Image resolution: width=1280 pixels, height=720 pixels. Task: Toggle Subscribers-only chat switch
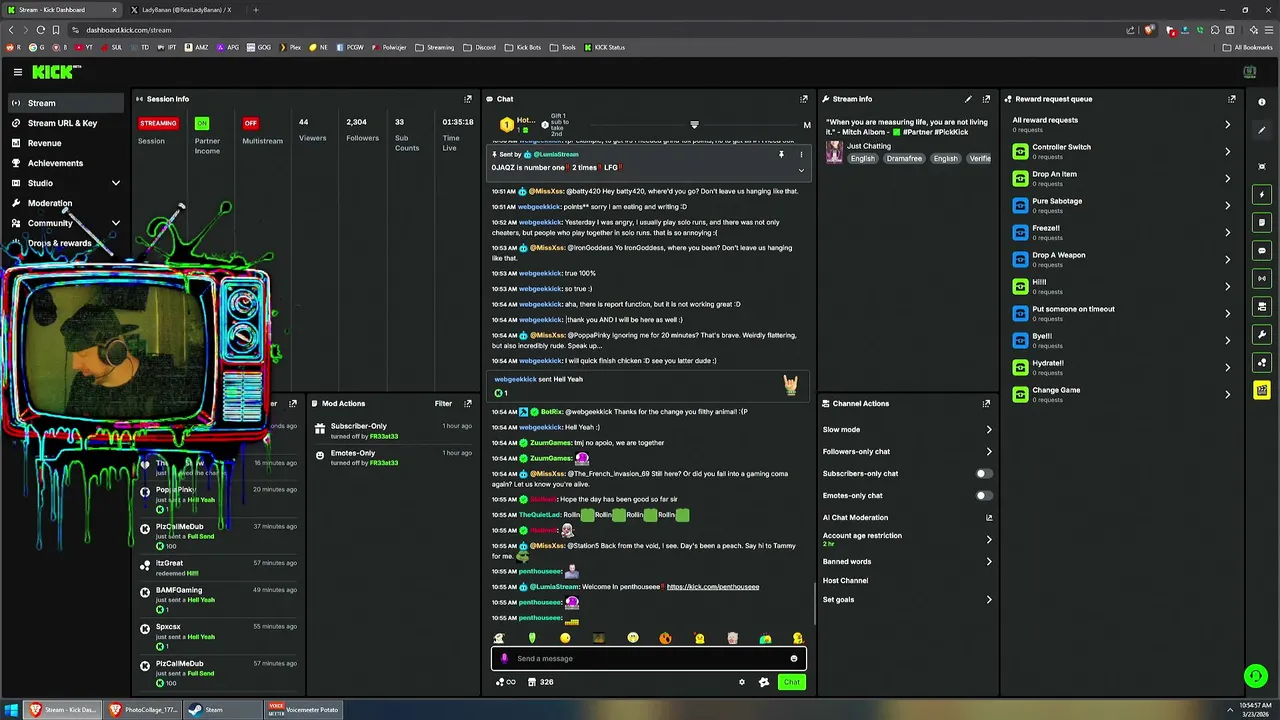(x=984, y=474)
